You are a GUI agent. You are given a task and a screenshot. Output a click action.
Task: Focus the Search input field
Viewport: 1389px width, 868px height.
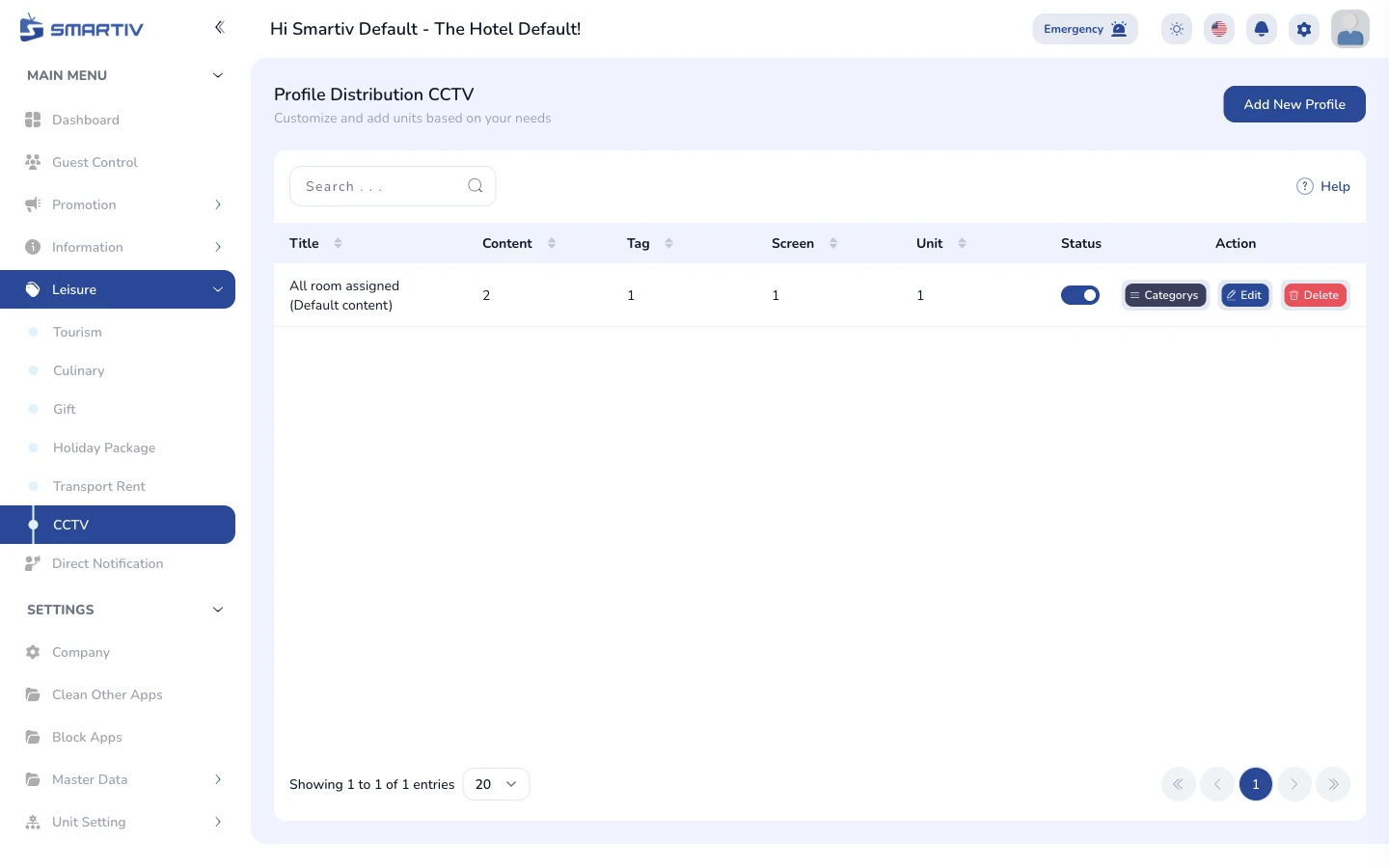coord(393,186)
